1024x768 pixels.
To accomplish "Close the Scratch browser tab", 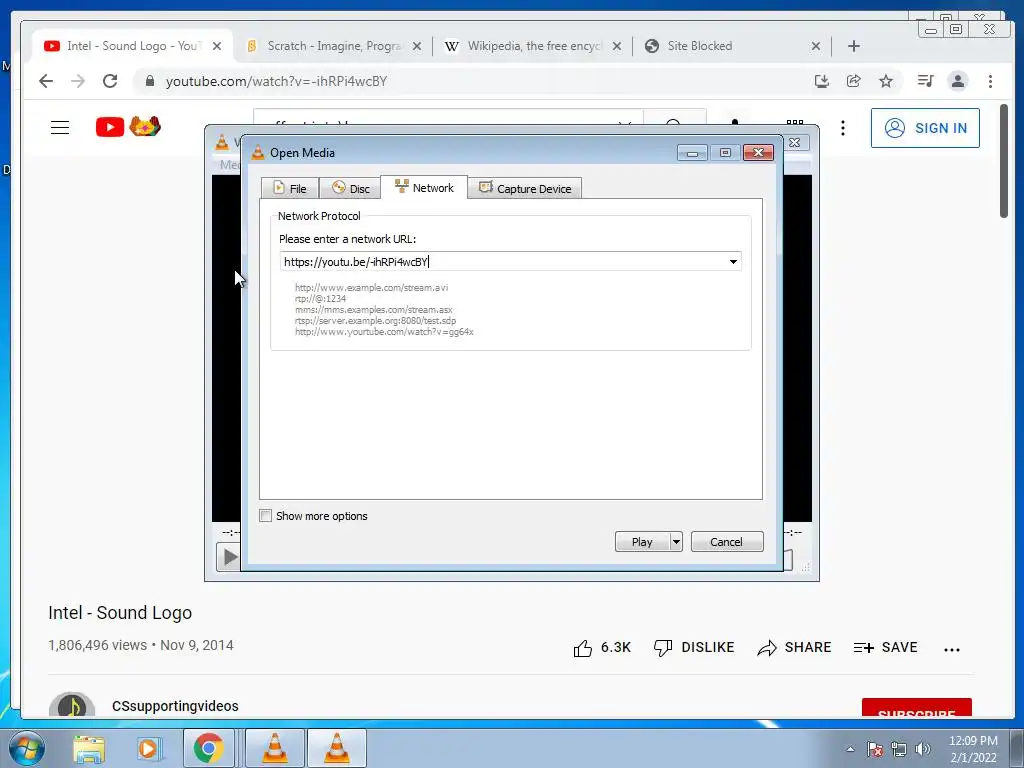I will tap(417, 46).
